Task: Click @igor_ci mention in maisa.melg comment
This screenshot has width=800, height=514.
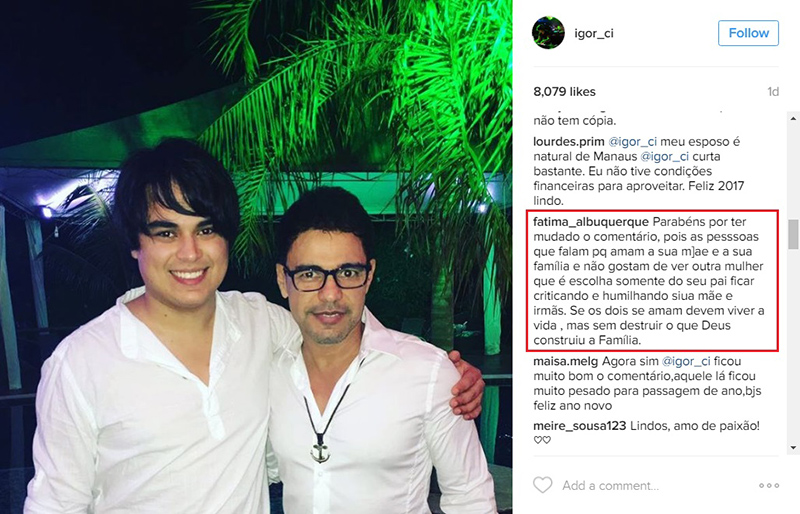Action: click(686, 361)
